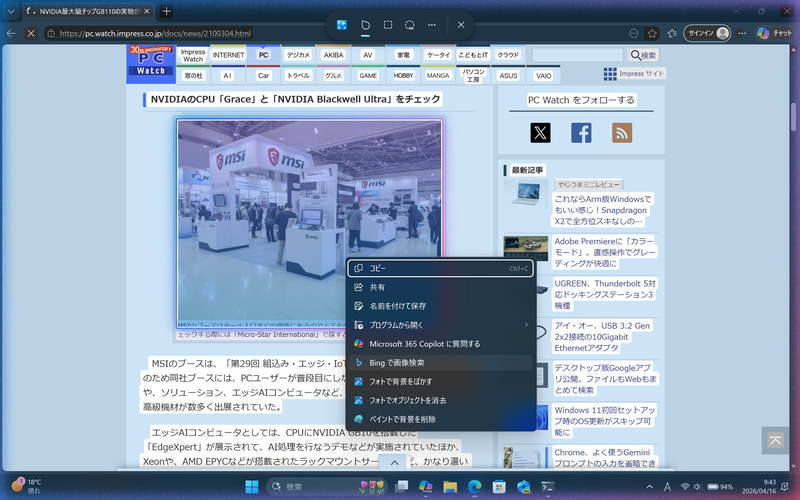
Task: Choose Bing で画像検索 in the context menu
Action: (441, 363)
